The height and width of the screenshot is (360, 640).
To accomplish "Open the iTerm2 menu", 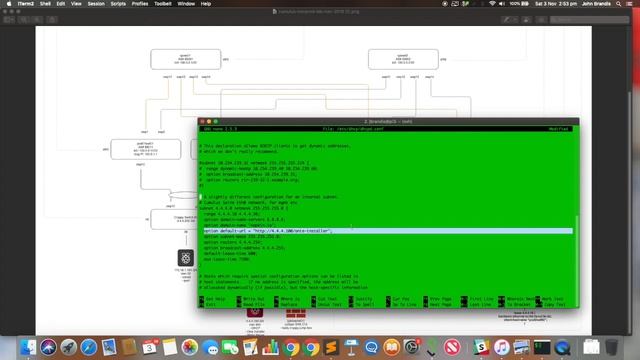I will (x=26, y=4).
